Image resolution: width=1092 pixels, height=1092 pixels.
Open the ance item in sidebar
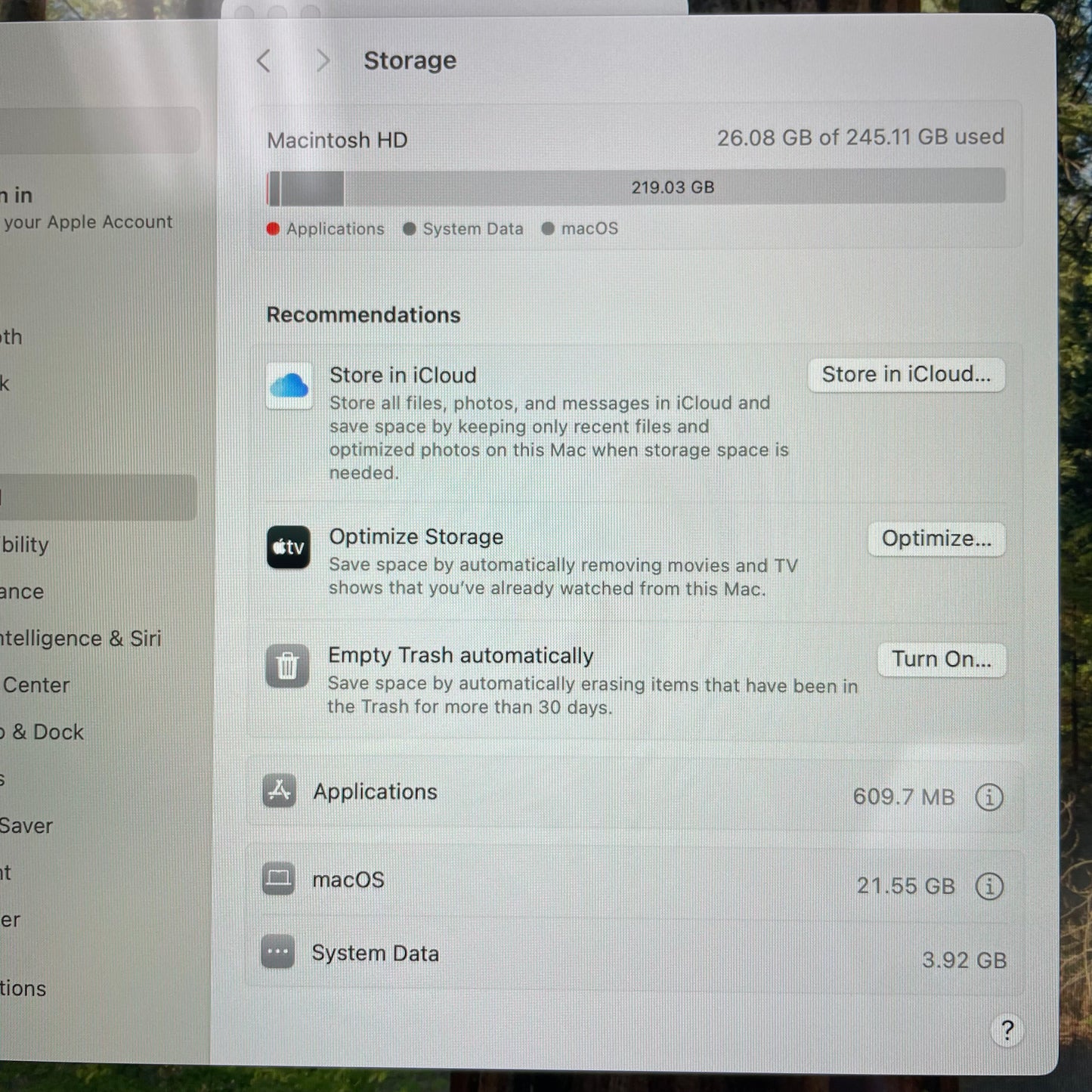[22, 592]
